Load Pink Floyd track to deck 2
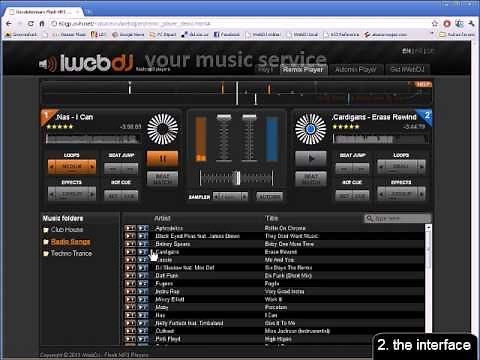This screenshot has width=480, height=360. (x=143, y=339)
